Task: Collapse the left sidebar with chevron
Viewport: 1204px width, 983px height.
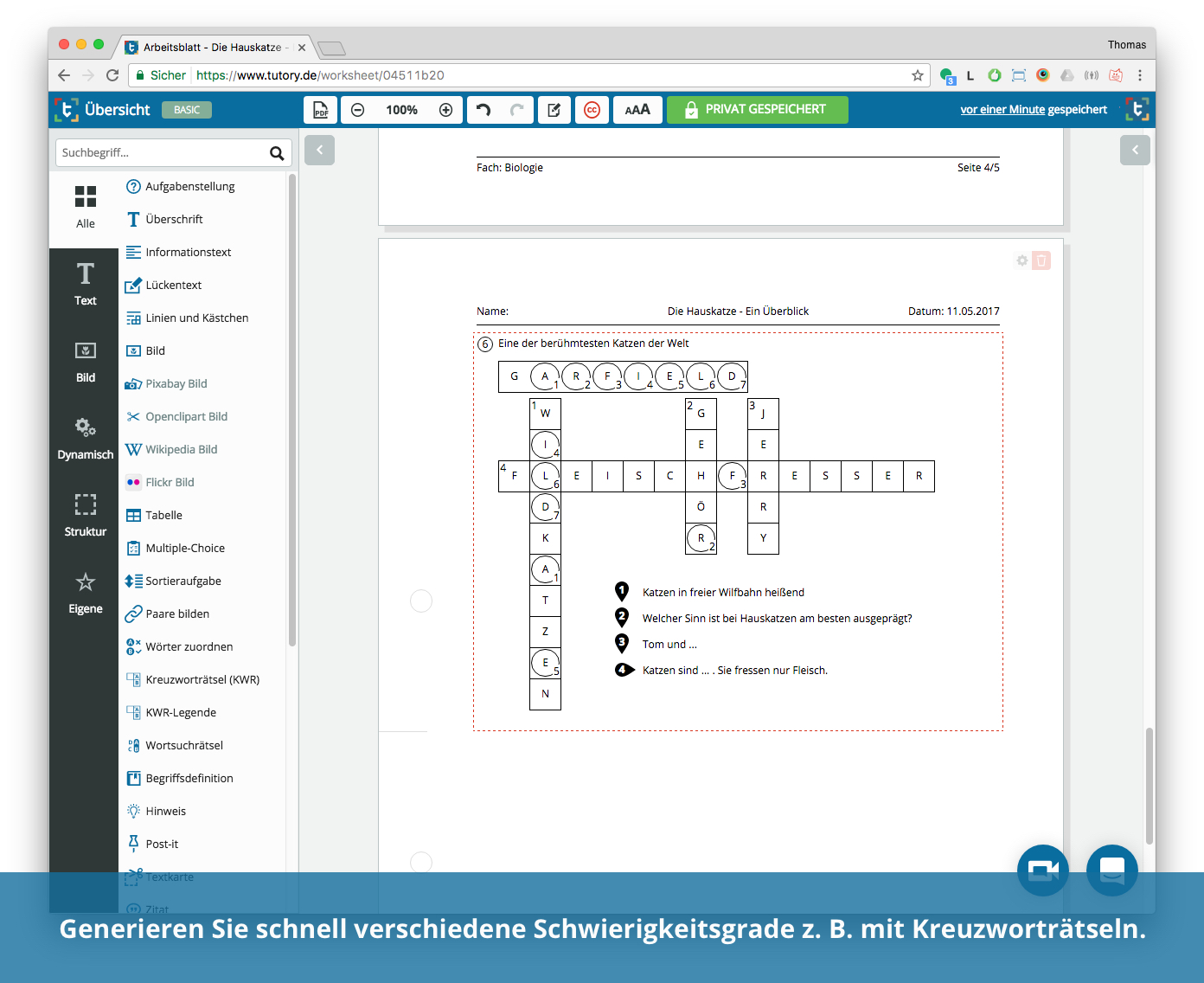Action: click(x=319, y=150)
